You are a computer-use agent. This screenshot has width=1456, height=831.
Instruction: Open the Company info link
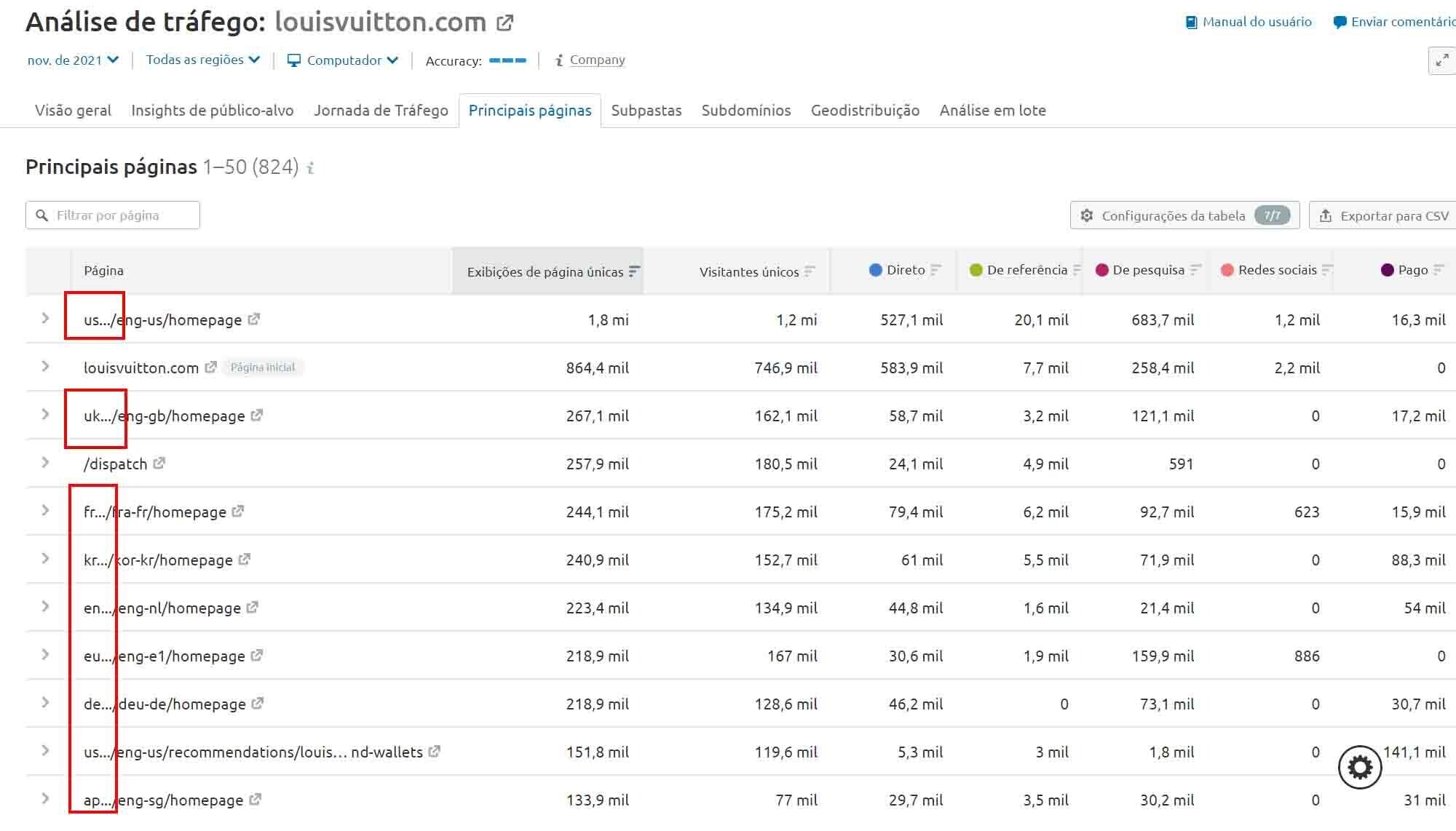point(597,60)
